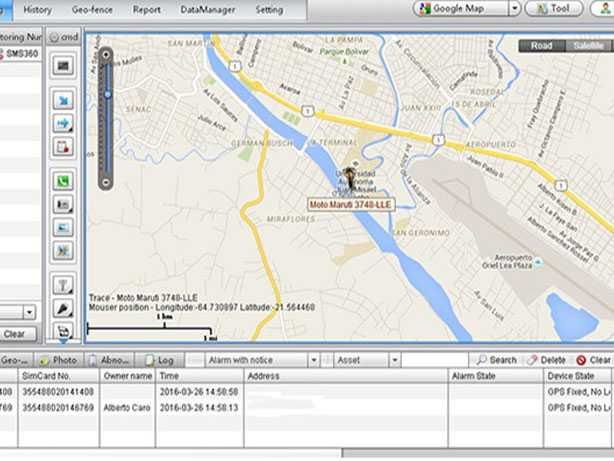The height and width of the screenshot is (461, 614).
Task: Switch to the Photo tab
Action: (58, 360)
